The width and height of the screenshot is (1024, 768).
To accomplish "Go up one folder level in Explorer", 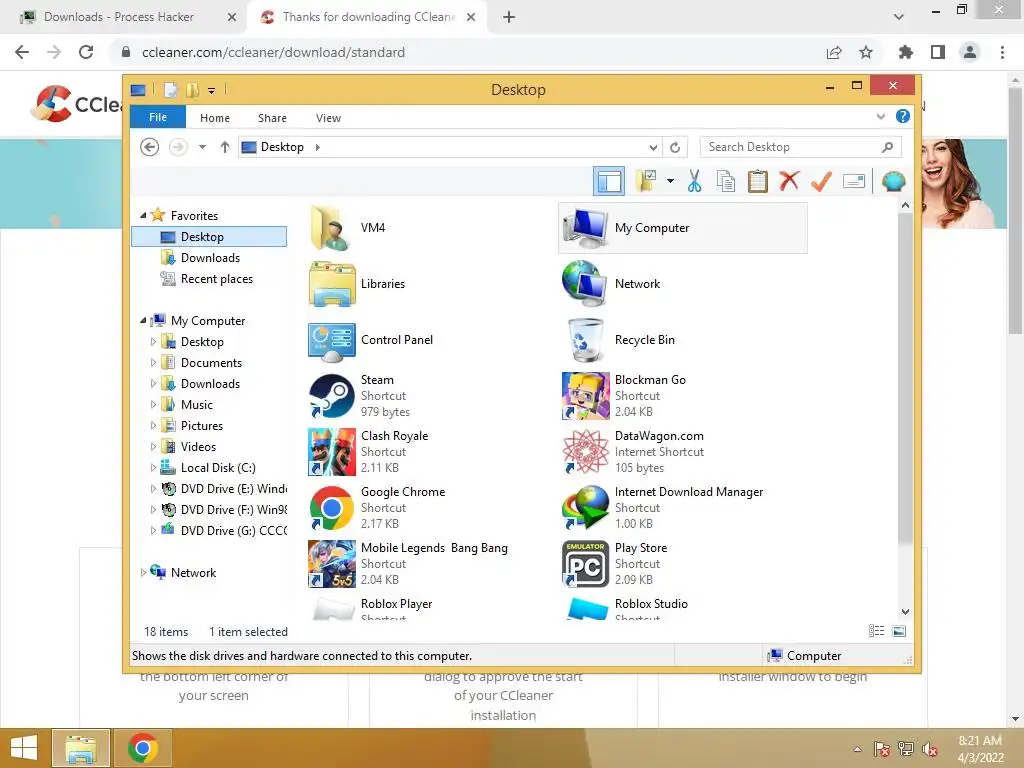I will pos(225,147).
